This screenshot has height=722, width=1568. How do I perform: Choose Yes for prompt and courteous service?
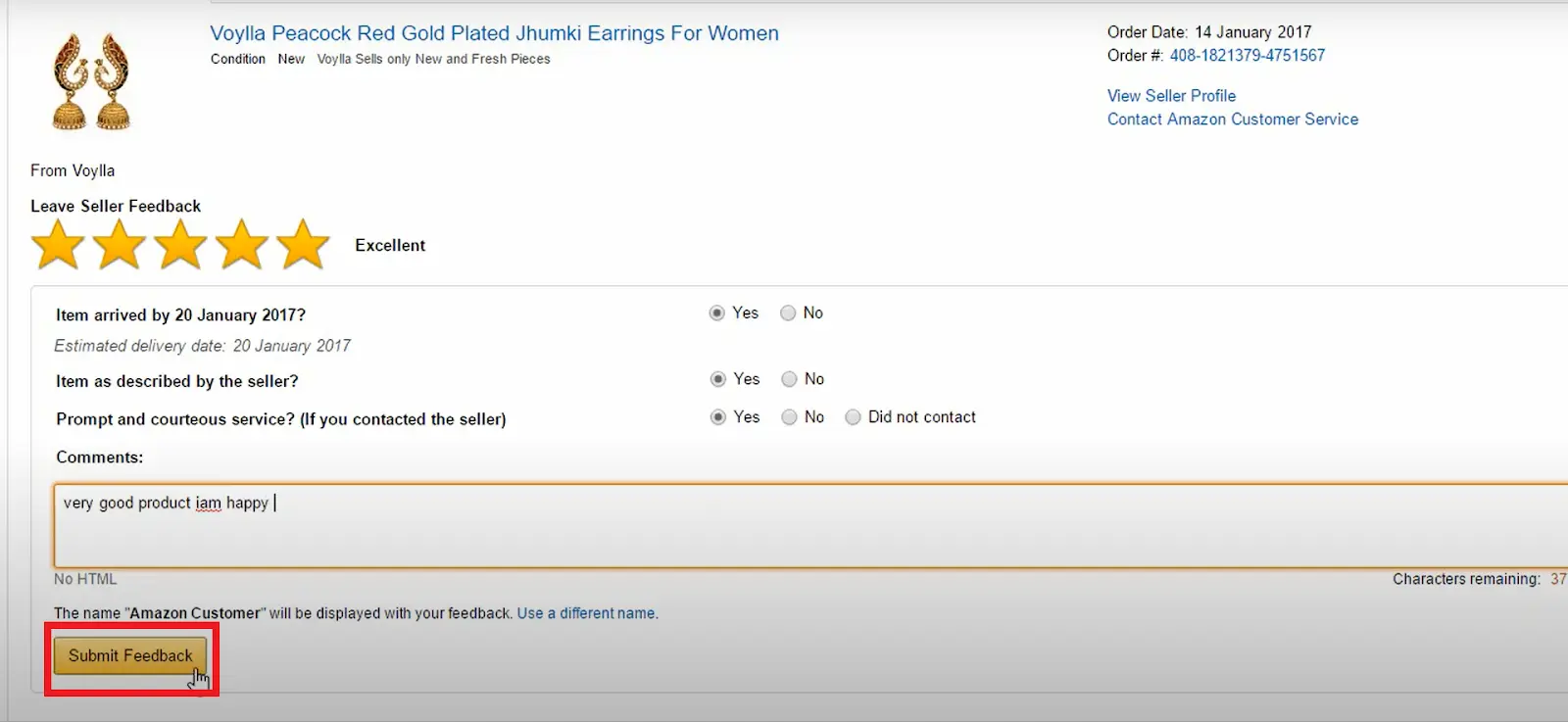[718, 417]
